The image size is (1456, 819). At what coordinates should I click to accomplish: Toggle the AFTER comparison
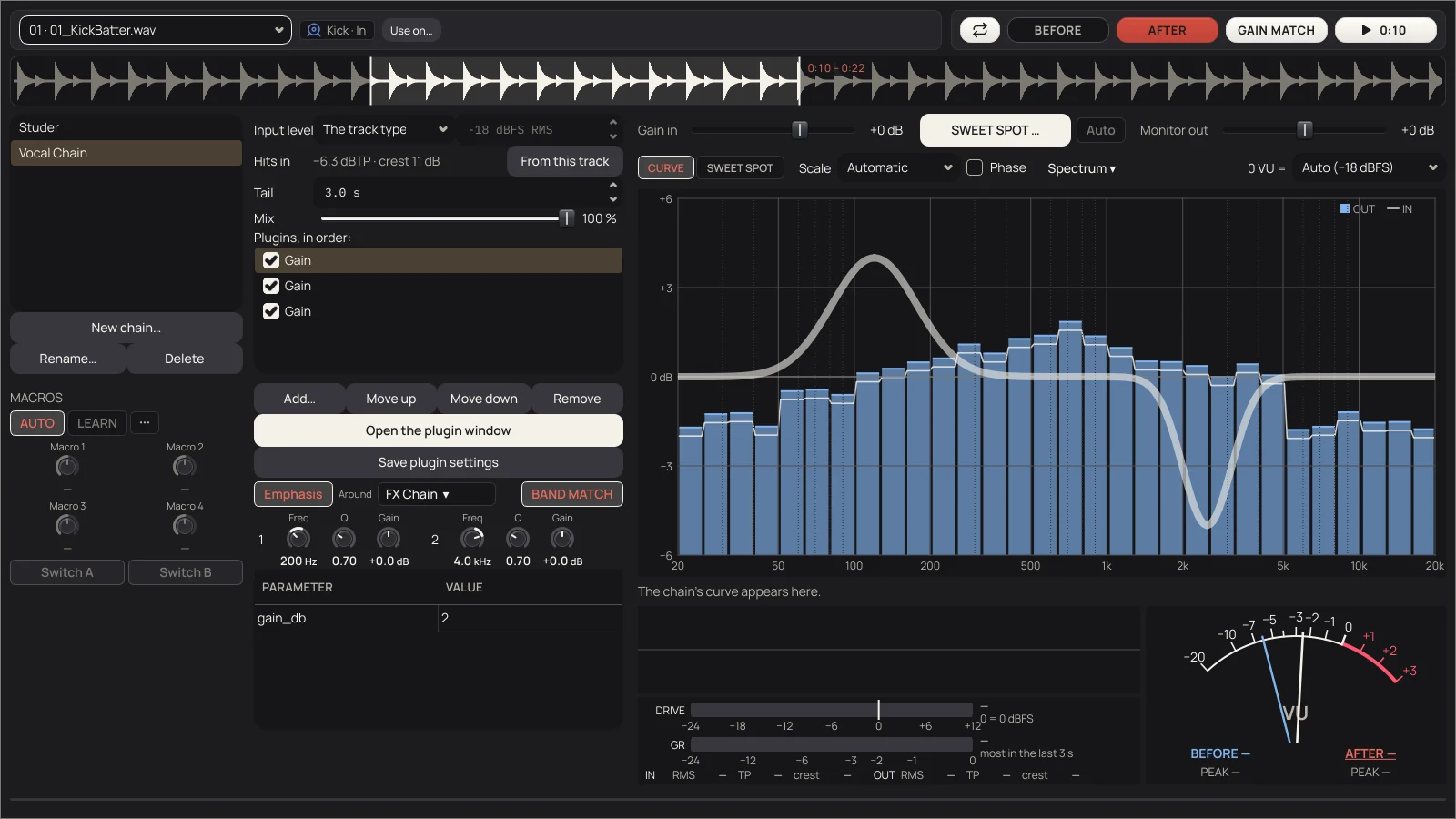1167,30
